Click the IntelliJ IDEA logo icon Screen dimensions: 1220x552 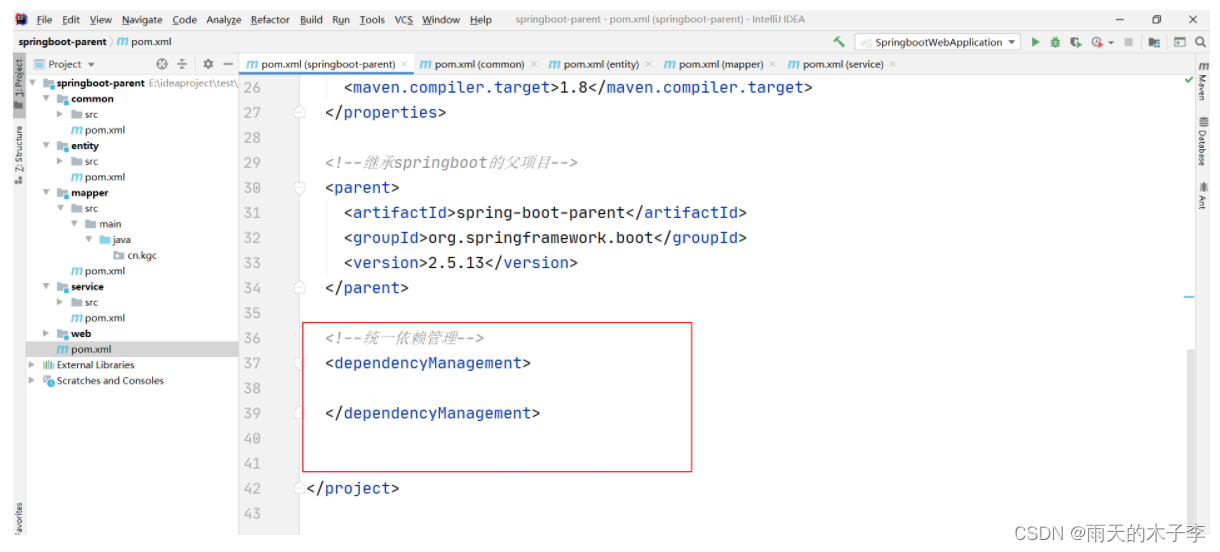point(21,19)
